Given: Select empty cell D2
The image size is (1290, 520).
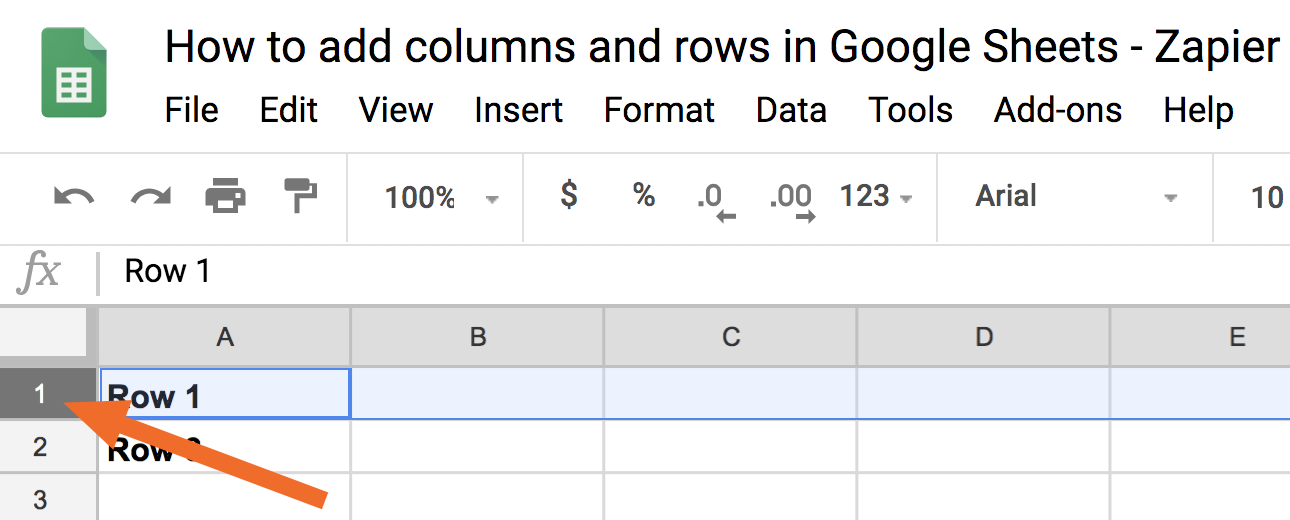Looking at the screenshot, I should pyautogui.click(x=984, y=446).
